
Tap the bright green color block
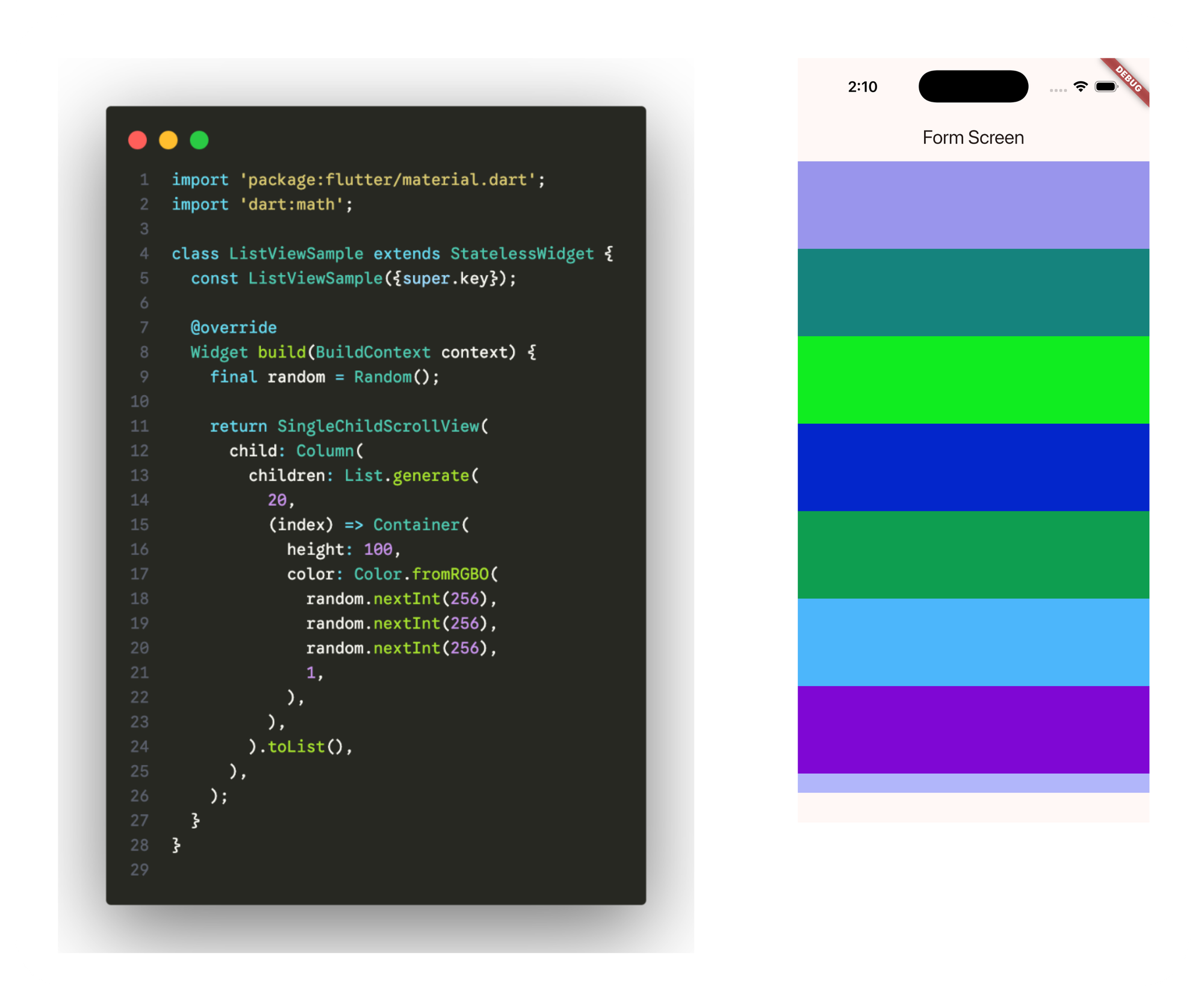(x=973, y=380)
